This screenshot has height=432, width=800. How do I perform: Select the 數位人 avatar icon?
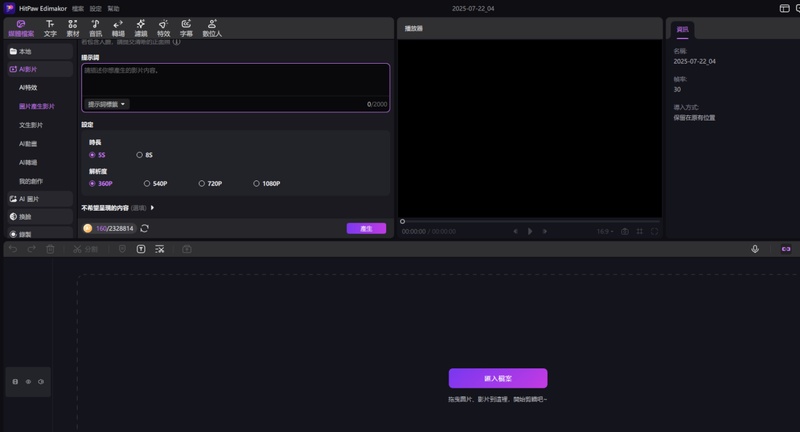click(212, 24)
